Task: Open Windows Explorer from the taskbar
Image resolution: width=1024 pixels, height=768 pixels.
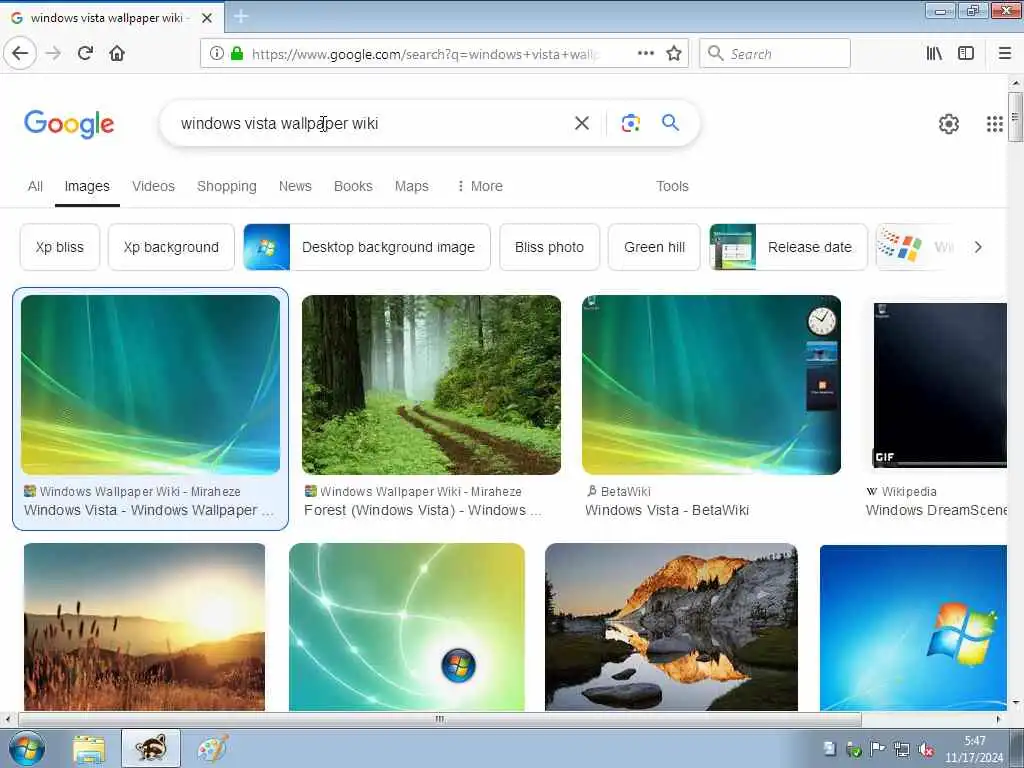Action: 89,748
